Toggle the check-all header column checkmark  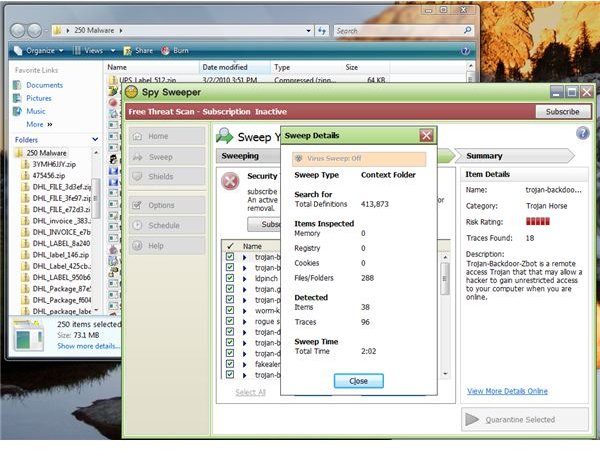(230, 246)
